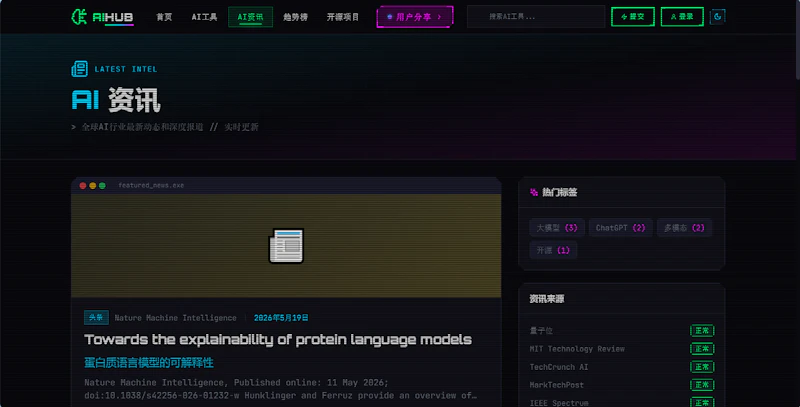Click the date 2026年5月19日

(x=281, y=318)
